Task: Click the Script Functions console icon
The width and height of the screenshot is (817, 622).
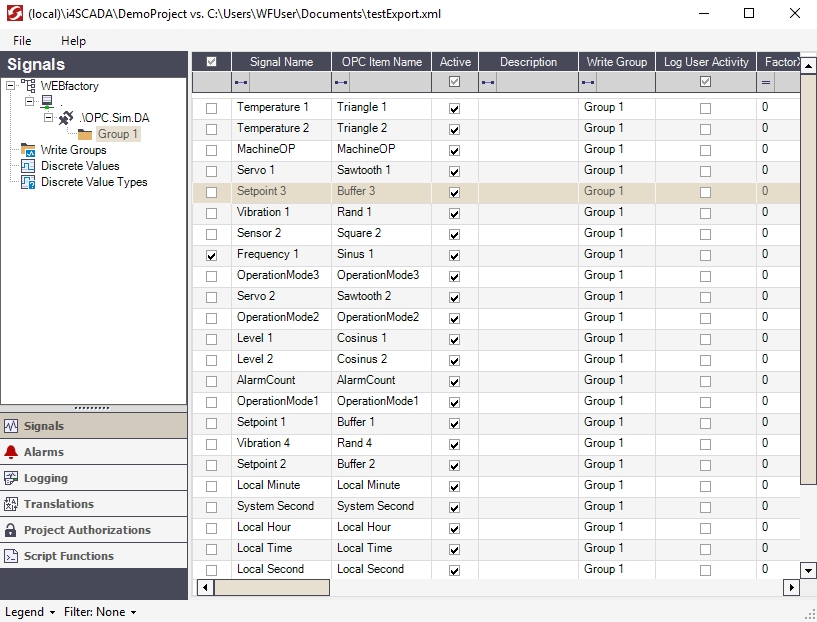Action: point(11,556)
